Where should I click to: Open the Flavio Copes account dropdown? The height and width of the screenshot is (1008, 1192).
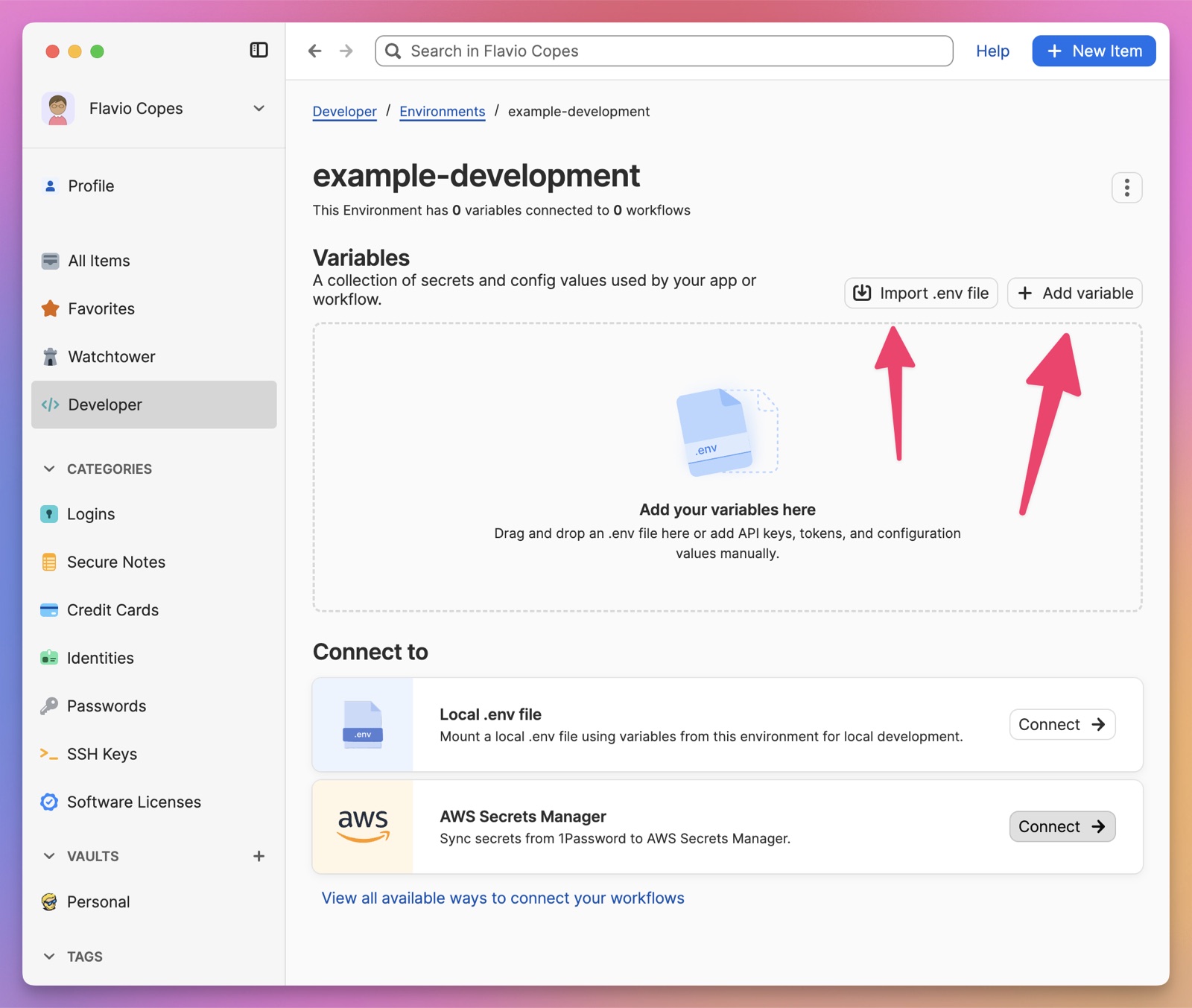pos(259,109)
